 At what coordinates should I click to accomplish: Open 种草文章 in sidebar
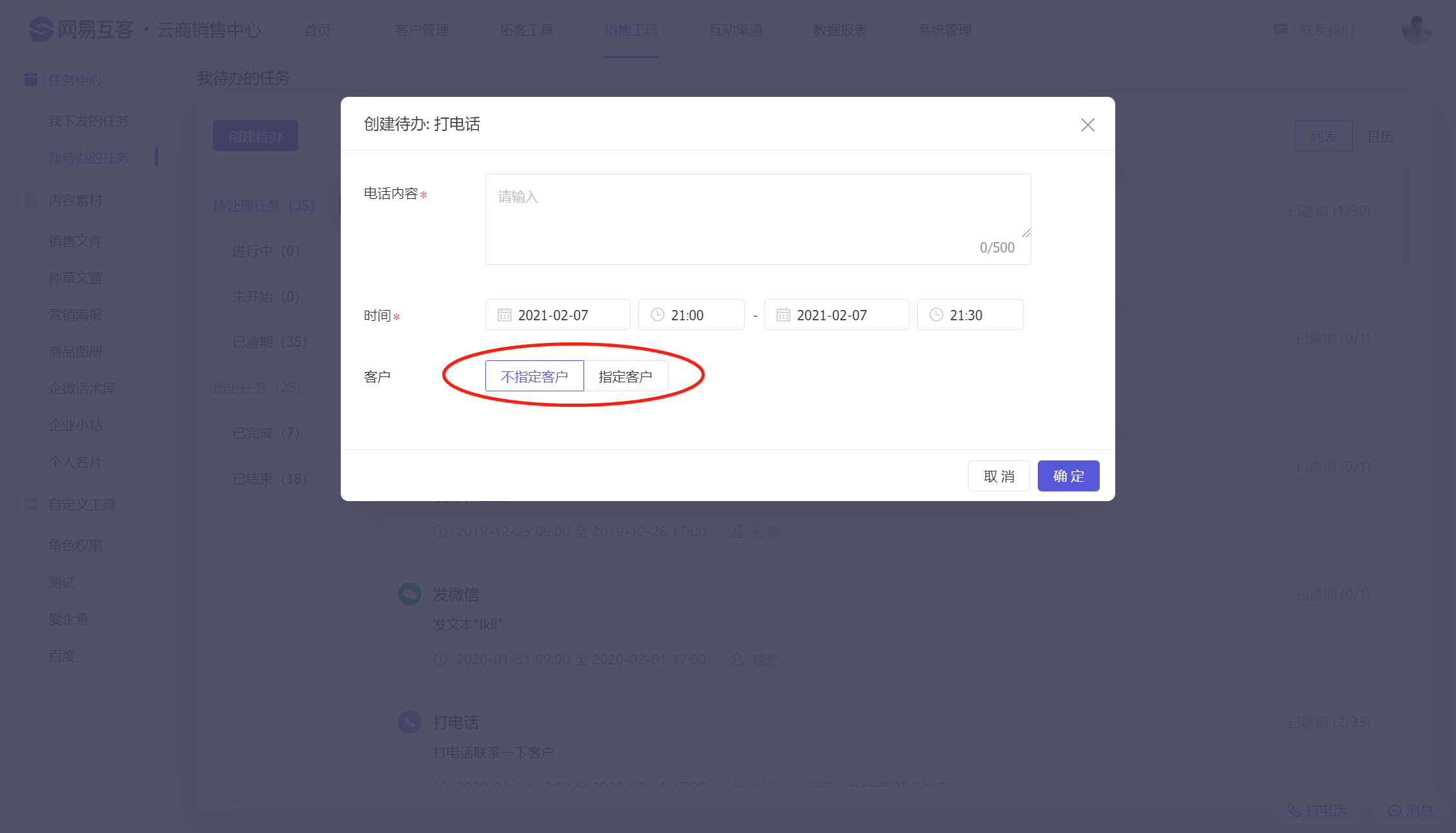pos(75,278)
